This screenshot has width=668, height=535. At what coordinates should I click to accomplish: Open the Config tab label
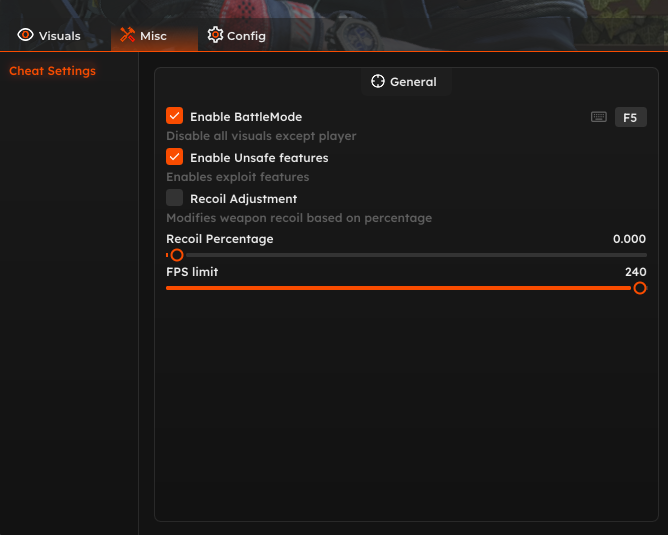(x=246, y=36)
